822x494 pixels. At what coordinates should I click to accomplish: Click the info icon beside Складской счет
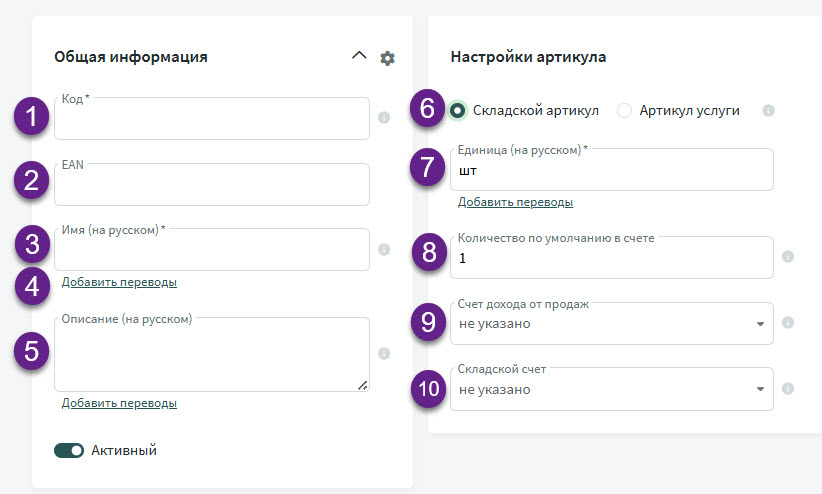pyautogui.click(x=787, y=389)
